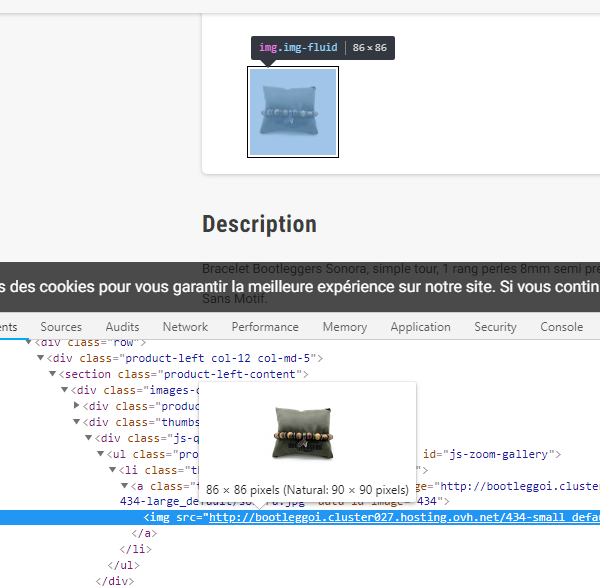Image resolution: width=600 pixels, height=587 pixels.
Task: Switch to the Audits tab
Action: pyautogui.click(x=122, y=327)
